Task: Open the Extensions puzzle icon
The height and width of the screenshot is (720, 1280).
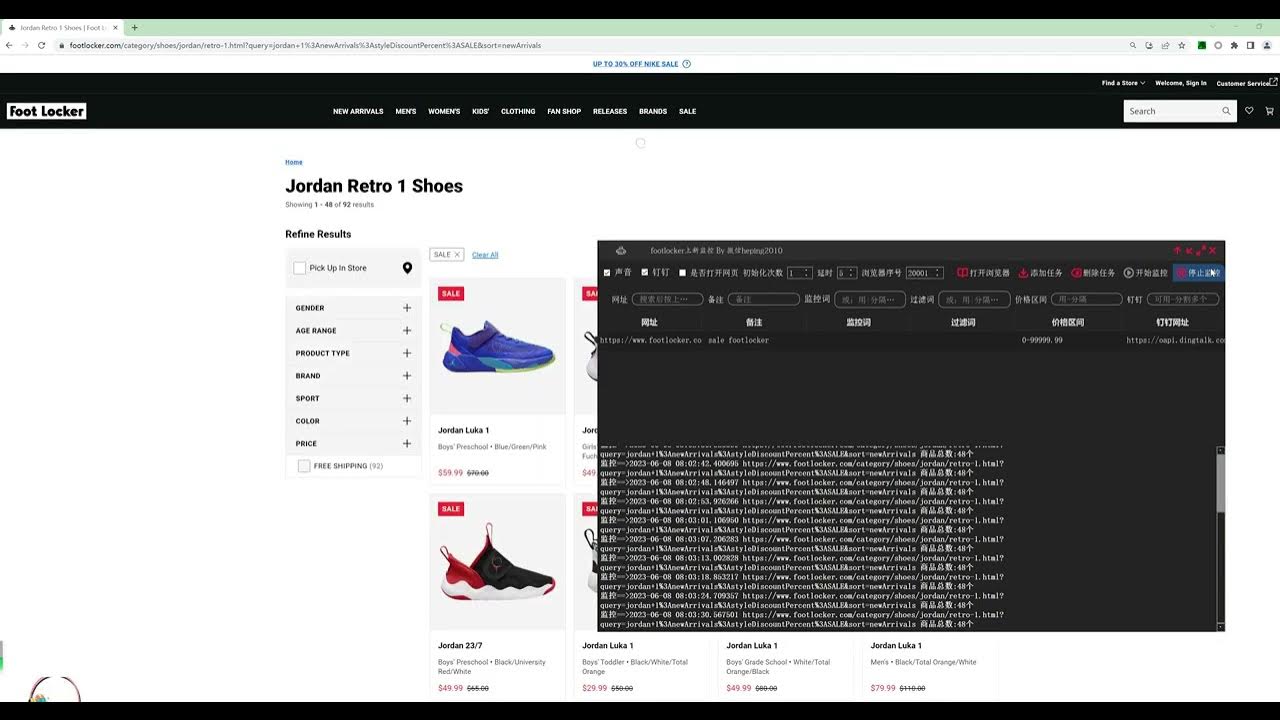Action: point(1234,45)
